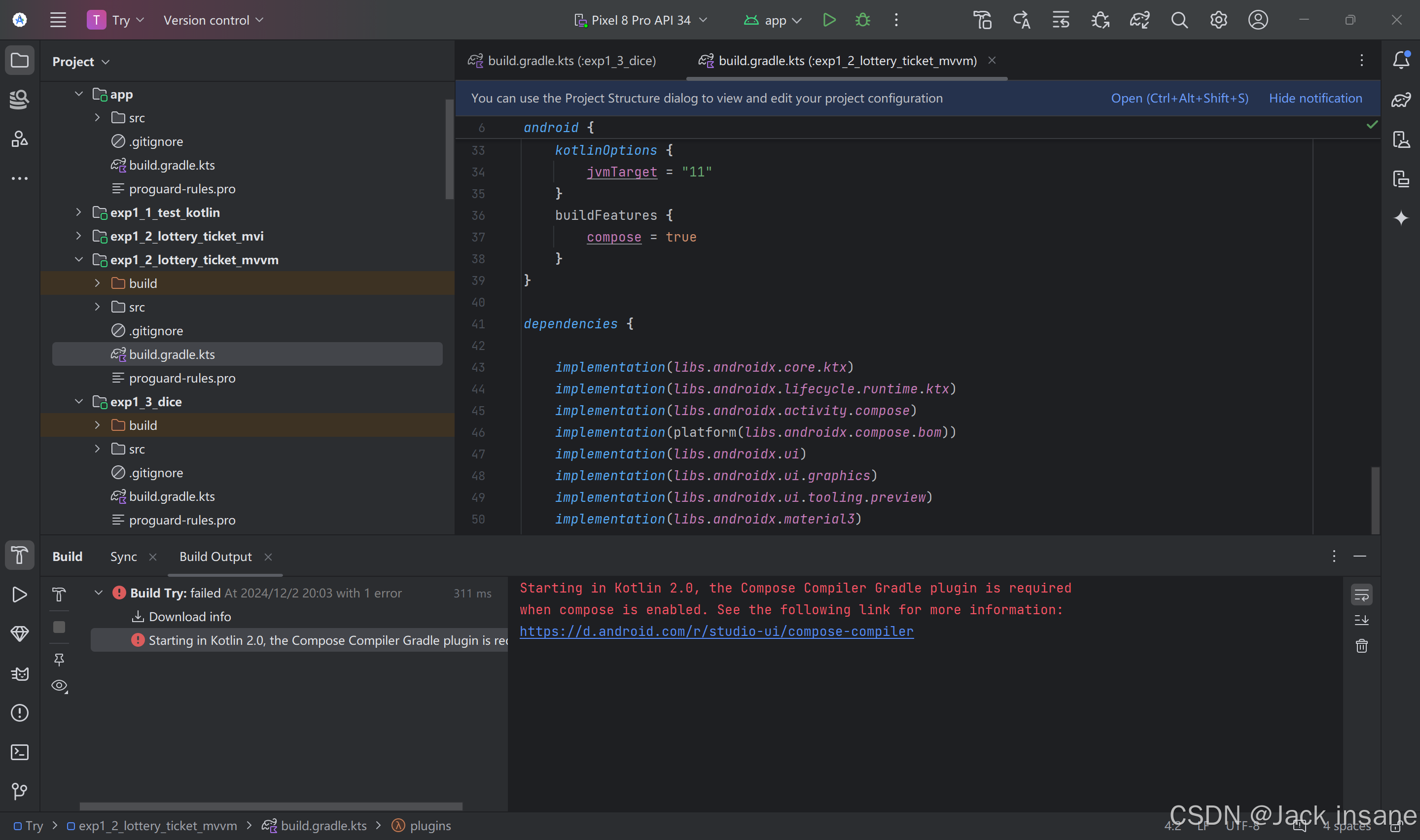The height and width of the screenshot is (840, 1420).
Task: Toggle pin tab in Build panel
Action: [59, 659]
